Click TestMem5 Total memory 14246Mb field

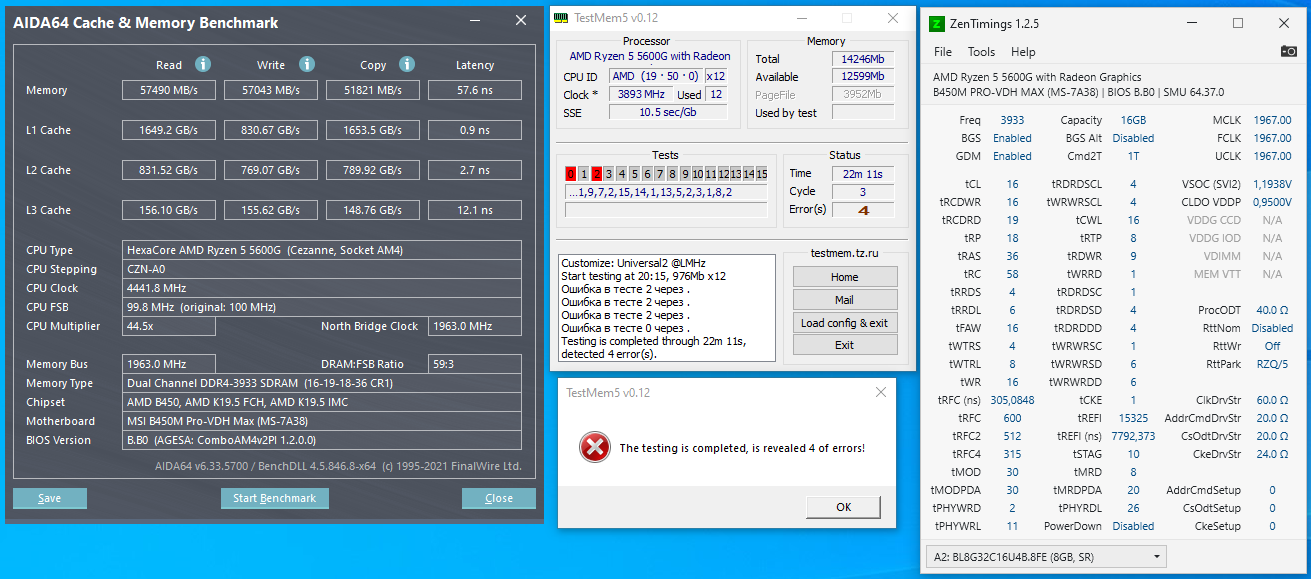[x=863, y=59]
